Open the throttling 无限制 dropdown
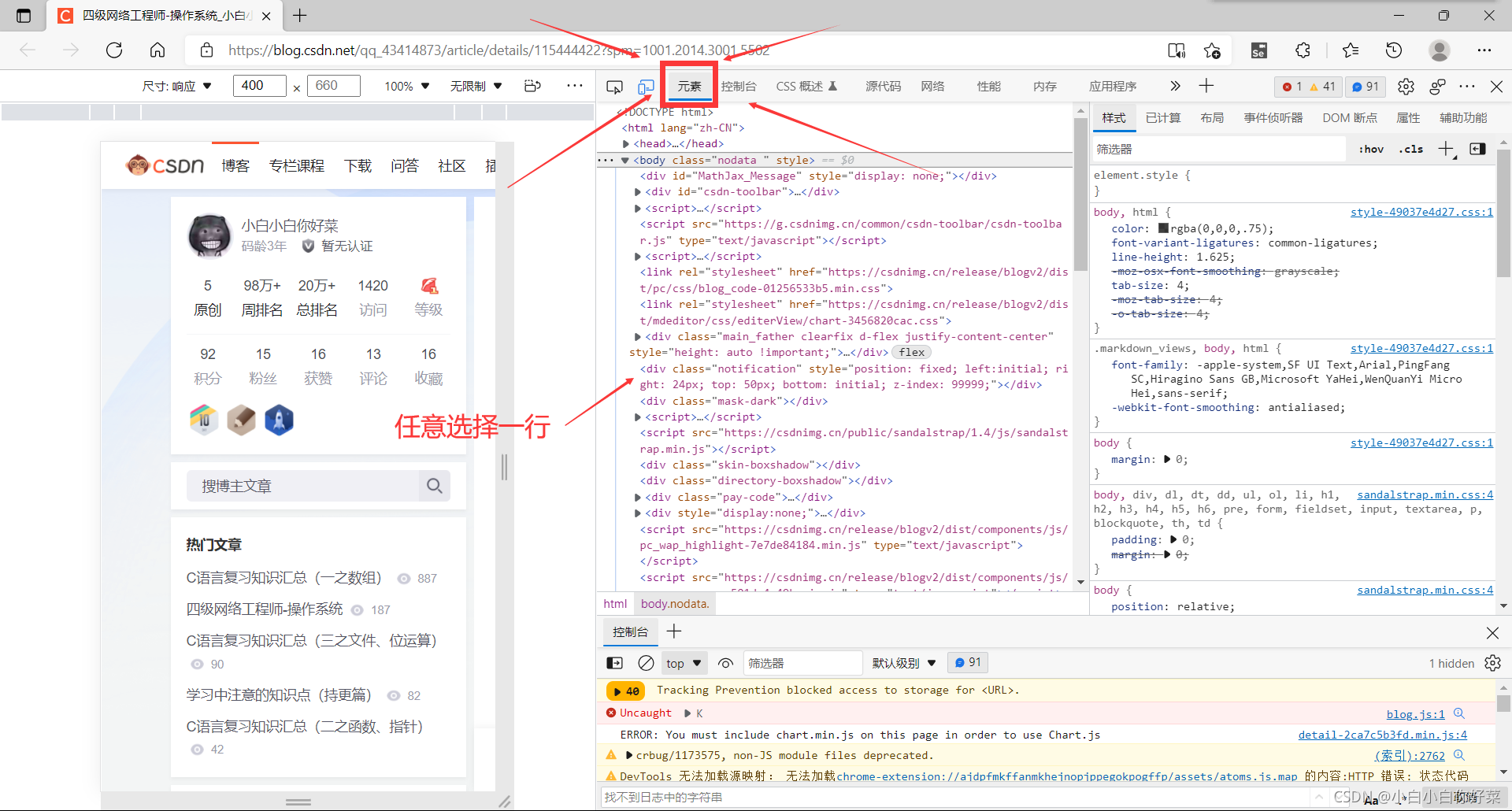1512x811 pixels. (x=476, y=86)
